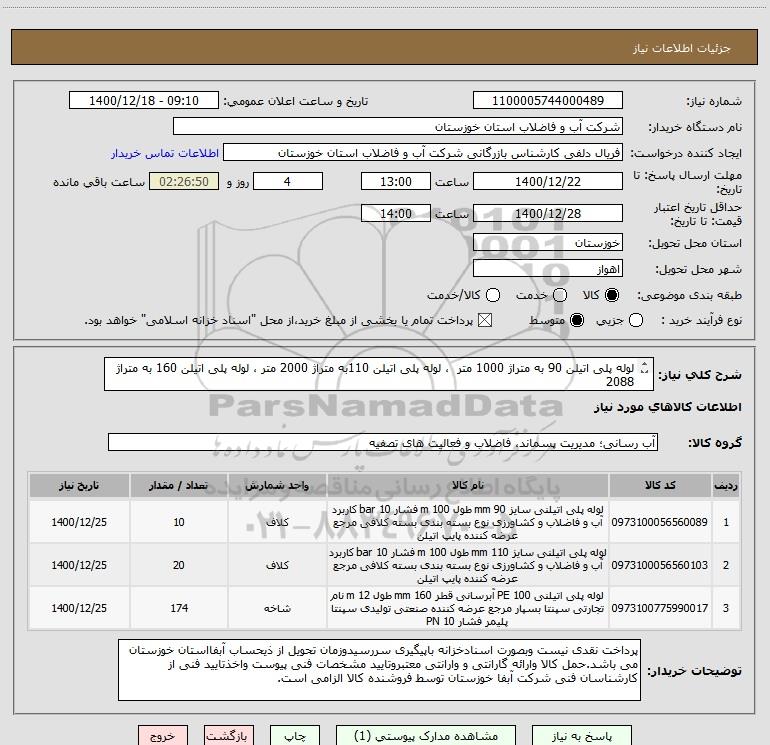This screenshot has width=770, height=745.
Task: Click product code 0973100056560103
Action: 660,565
